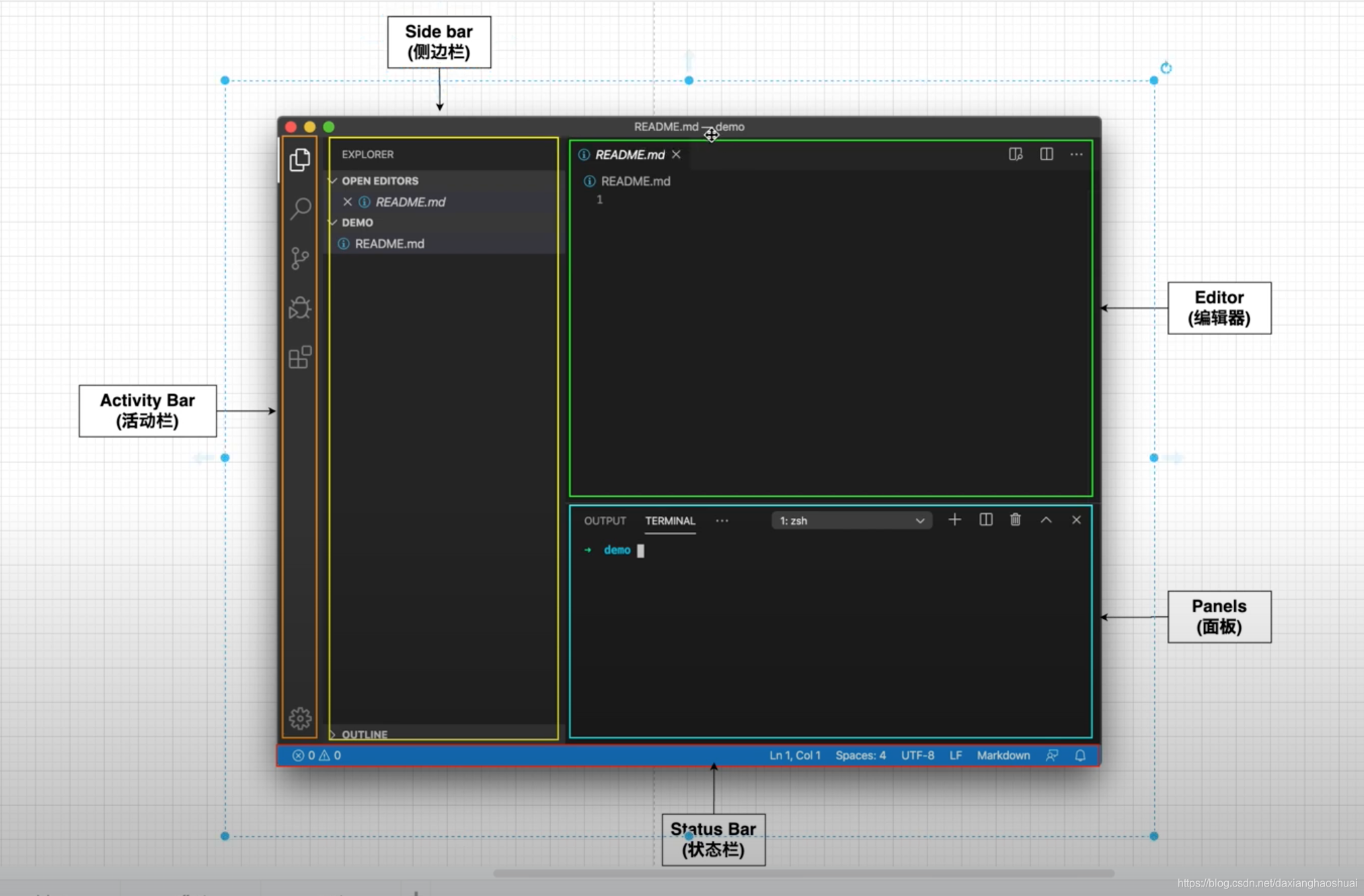Image resolution: width=1364 pixels, height=896 pixels.
Task: Select the Activity Bar label box
Action: point(147,410)
